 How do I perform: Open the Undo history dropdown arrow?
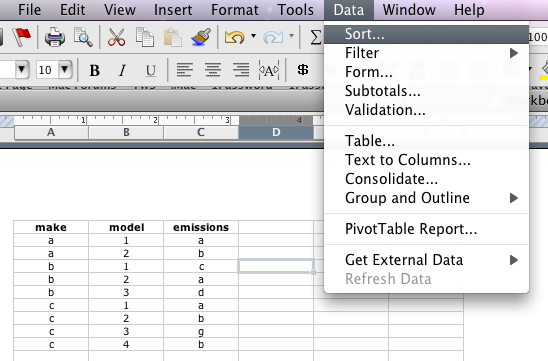coord(253,36)
